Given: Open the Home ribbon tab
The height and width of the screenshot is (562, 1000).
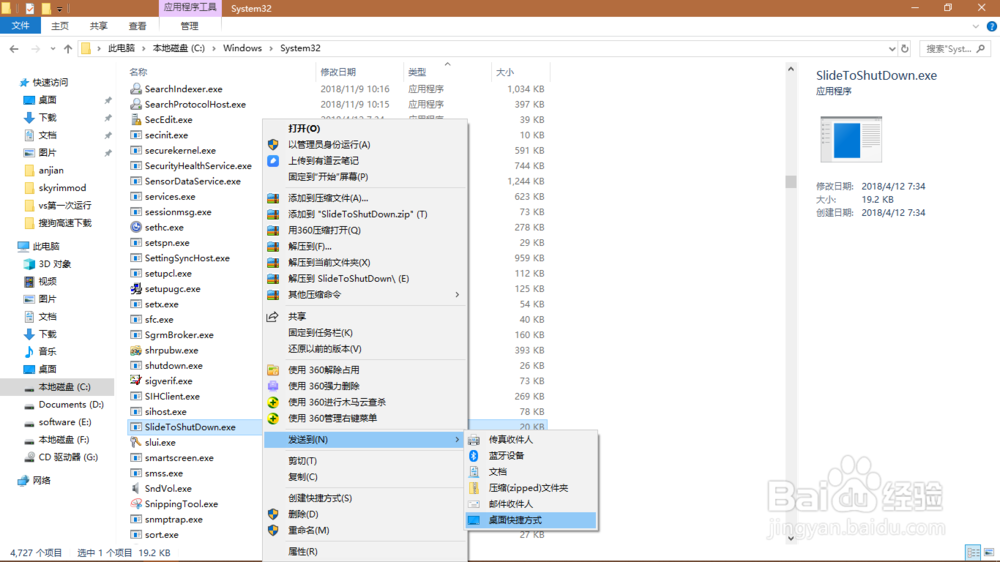Looking at the screenshot, I should point(59,26).
